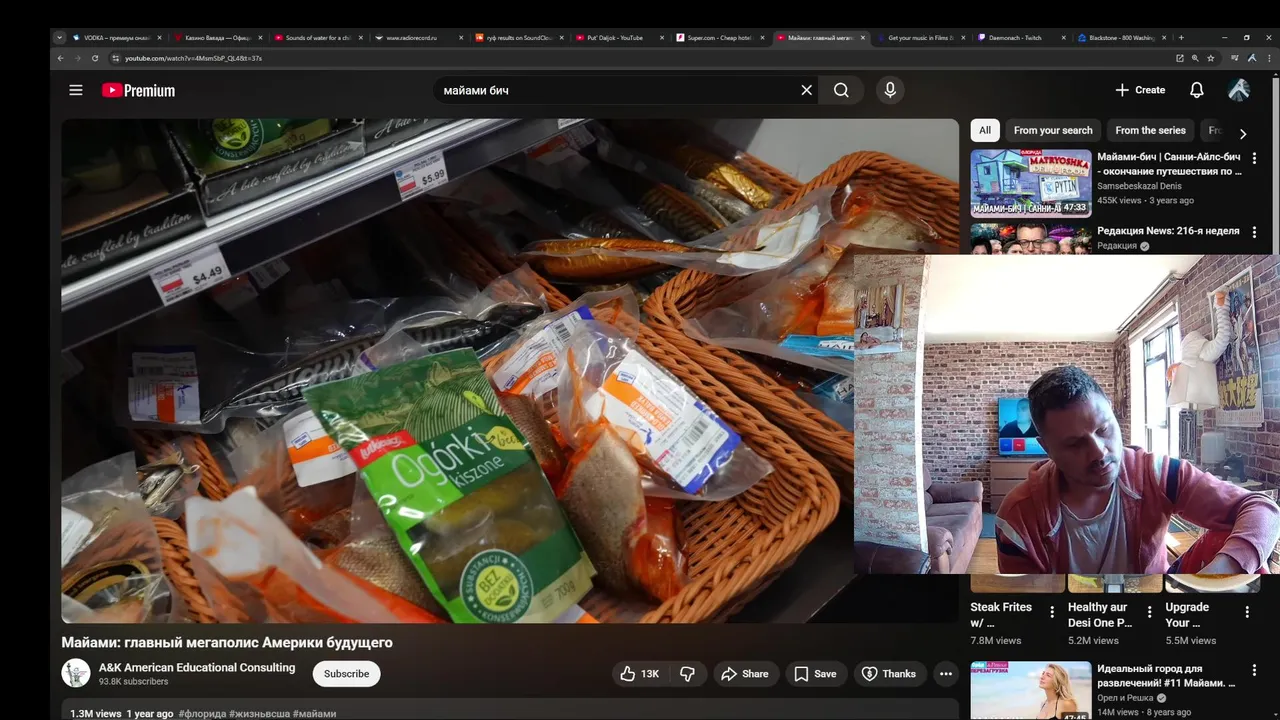Click the Share button

point(745,674)
